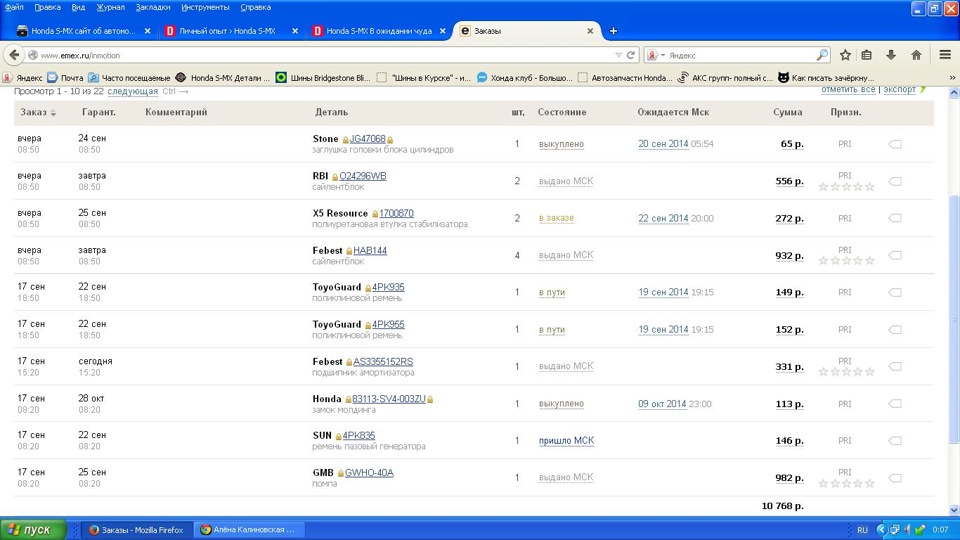This screenshot has width=960, height=540.
Task: Switch to Алёна Калиновская Chrome taskbar window
Action: pyautogui.click(x=248, y=530)
